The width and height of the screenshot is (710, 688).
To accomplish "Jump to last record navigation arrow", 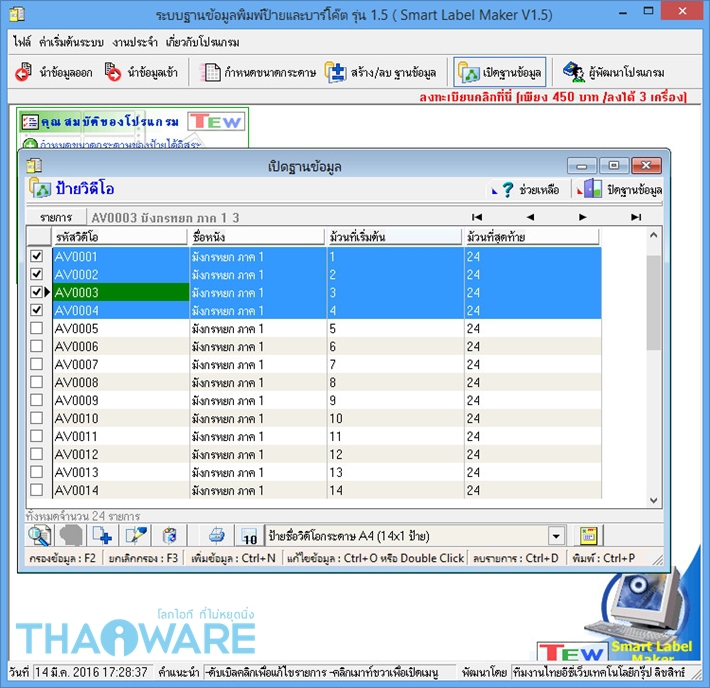I will tap(636, 217).
